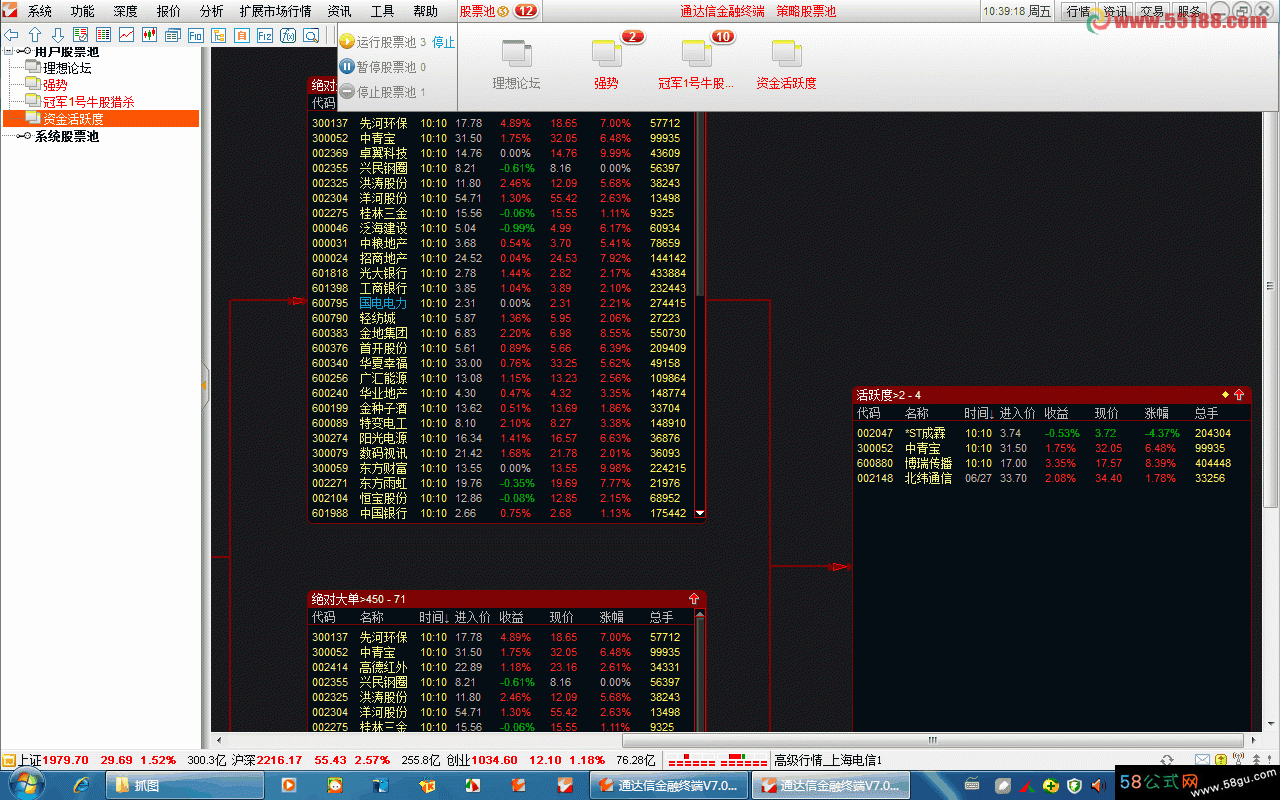
Task: Open the candlestick chart toolbar icon
Action: point(150,35)
